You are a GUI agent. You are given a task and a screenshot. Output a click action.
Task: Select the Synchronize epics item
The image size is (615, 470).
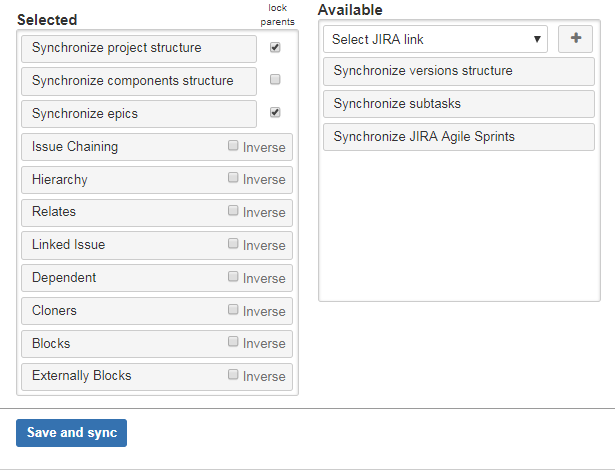[x=137, y=114]
